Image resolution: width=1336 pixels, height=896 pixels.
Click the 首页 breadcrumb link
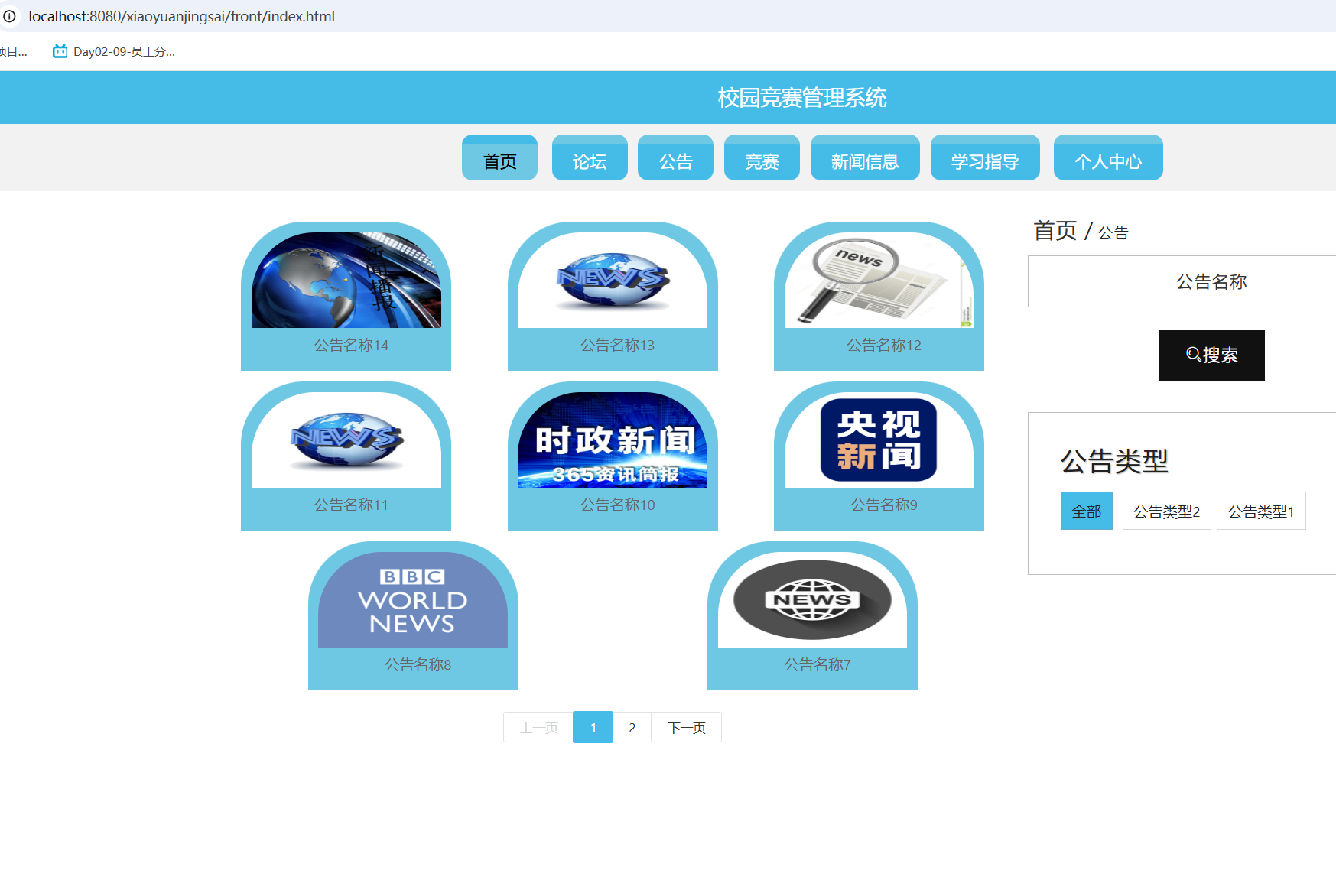pos(1055,230)
